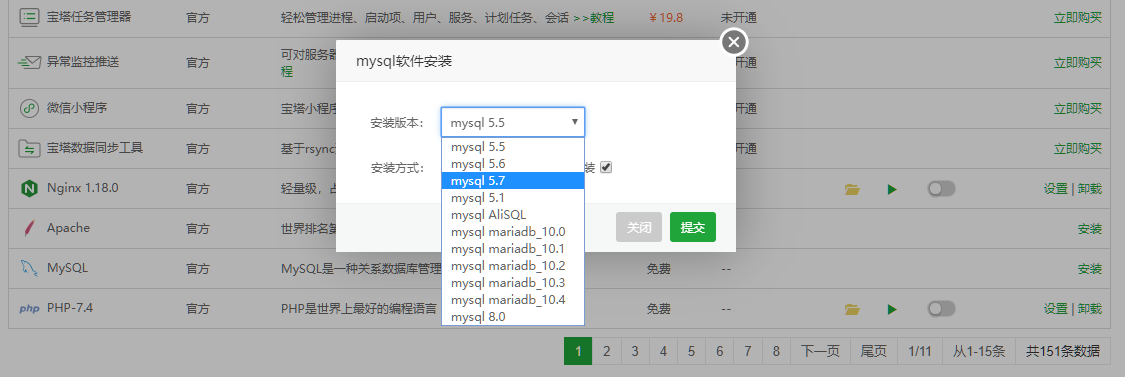Click the 宝塔数据同步工具 folder icon

click(x=29, y=149)
